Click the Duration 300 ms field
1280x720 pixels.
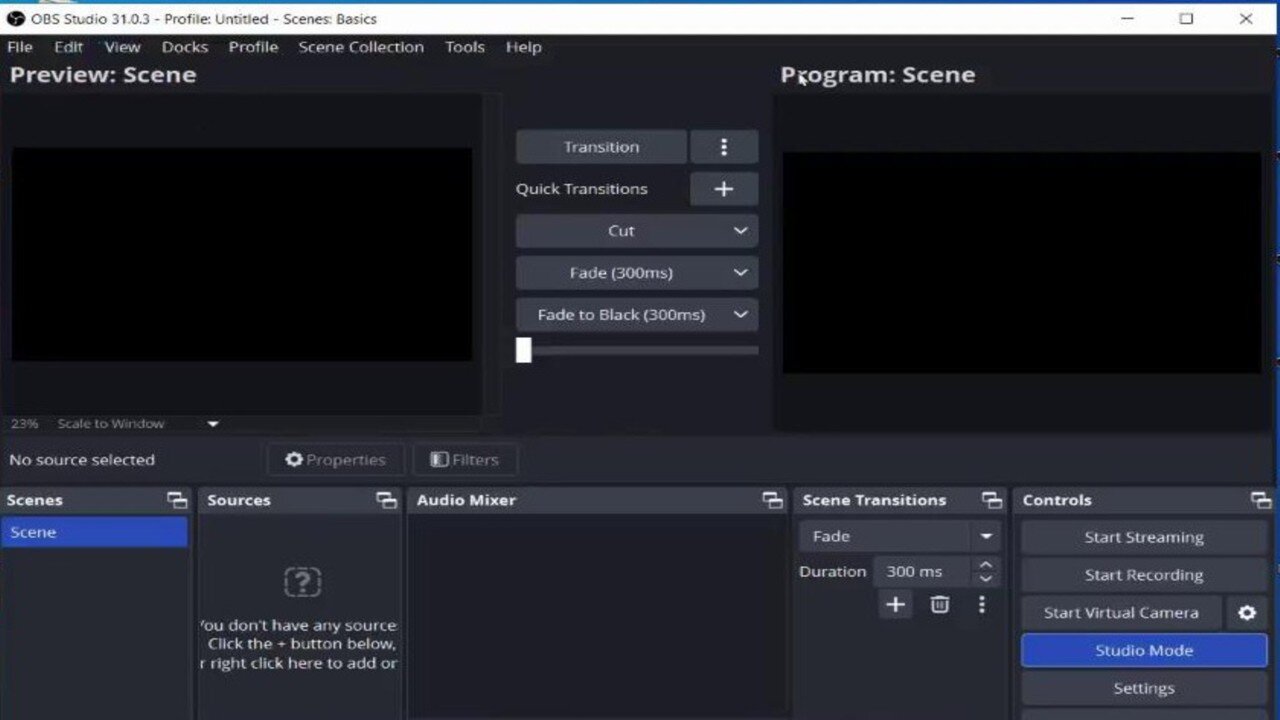point(920,572)
